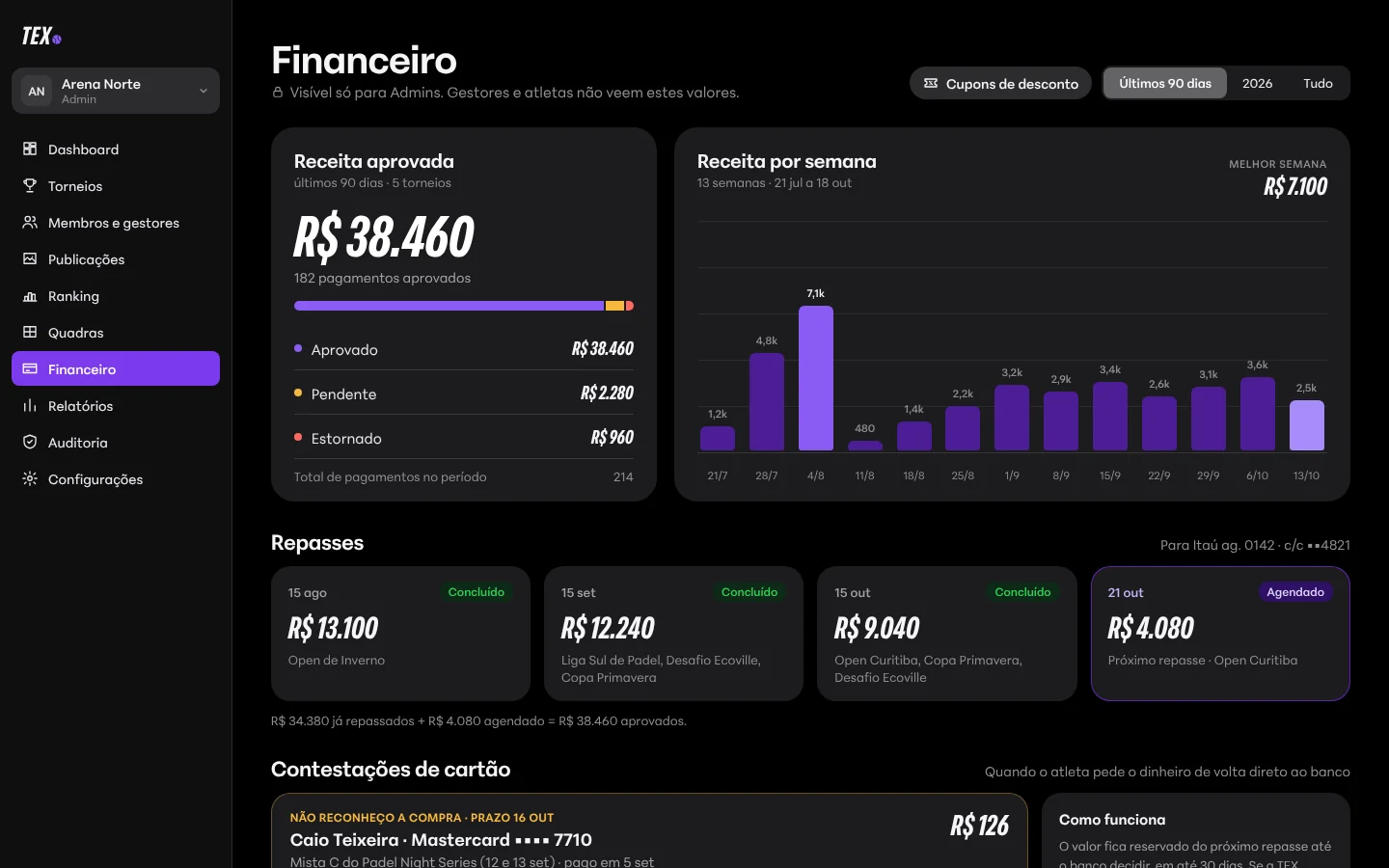Viewport: 1389px width, 868px height.
Task: Click the dispute amount R$ 126
Action: [x=979, y=826]
